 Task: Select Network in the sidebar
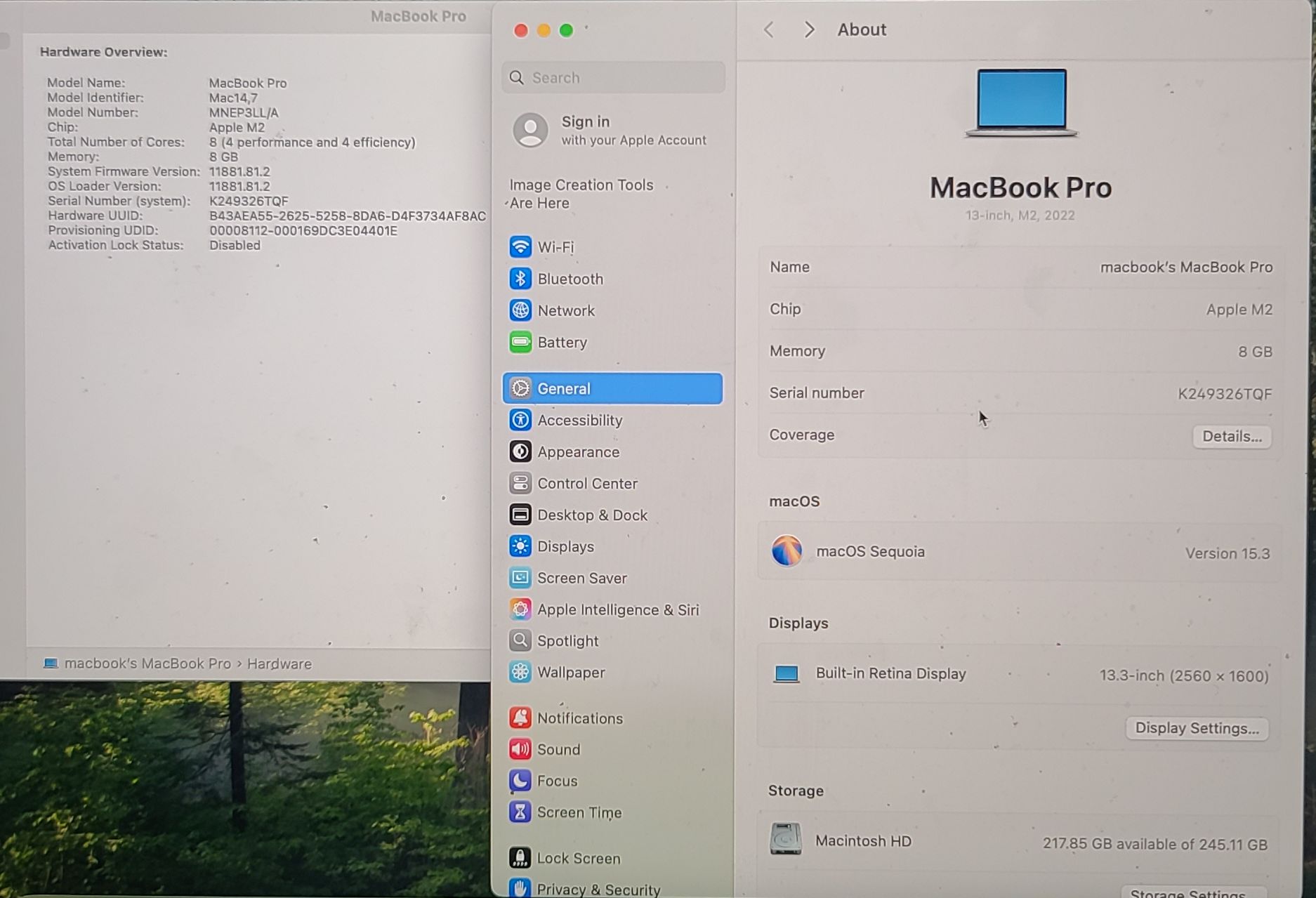565,310
